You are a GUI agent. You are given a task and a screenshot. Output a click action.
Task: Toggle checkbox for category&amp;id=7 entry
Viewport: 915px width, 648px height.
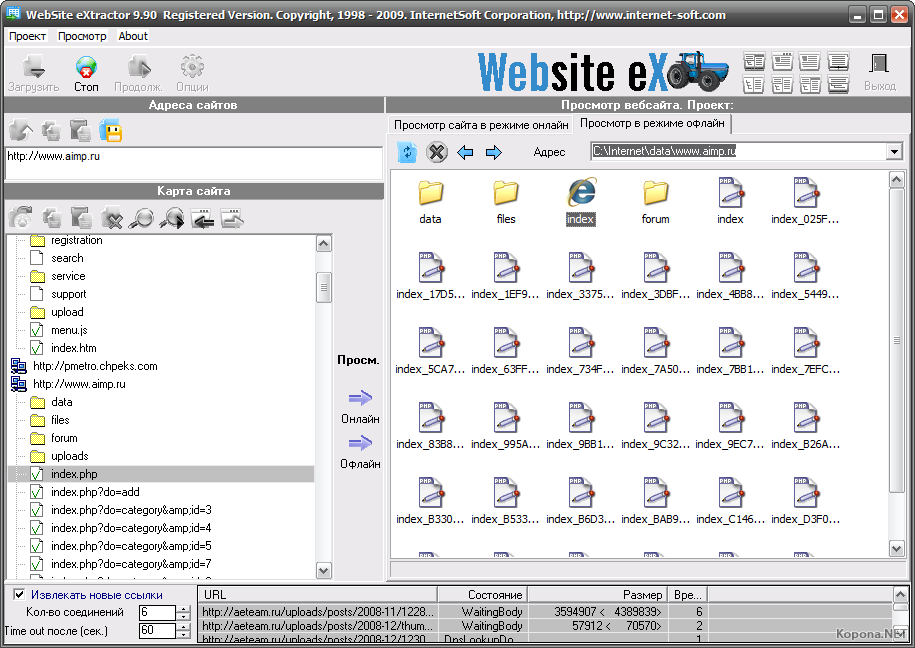[37, 565]
